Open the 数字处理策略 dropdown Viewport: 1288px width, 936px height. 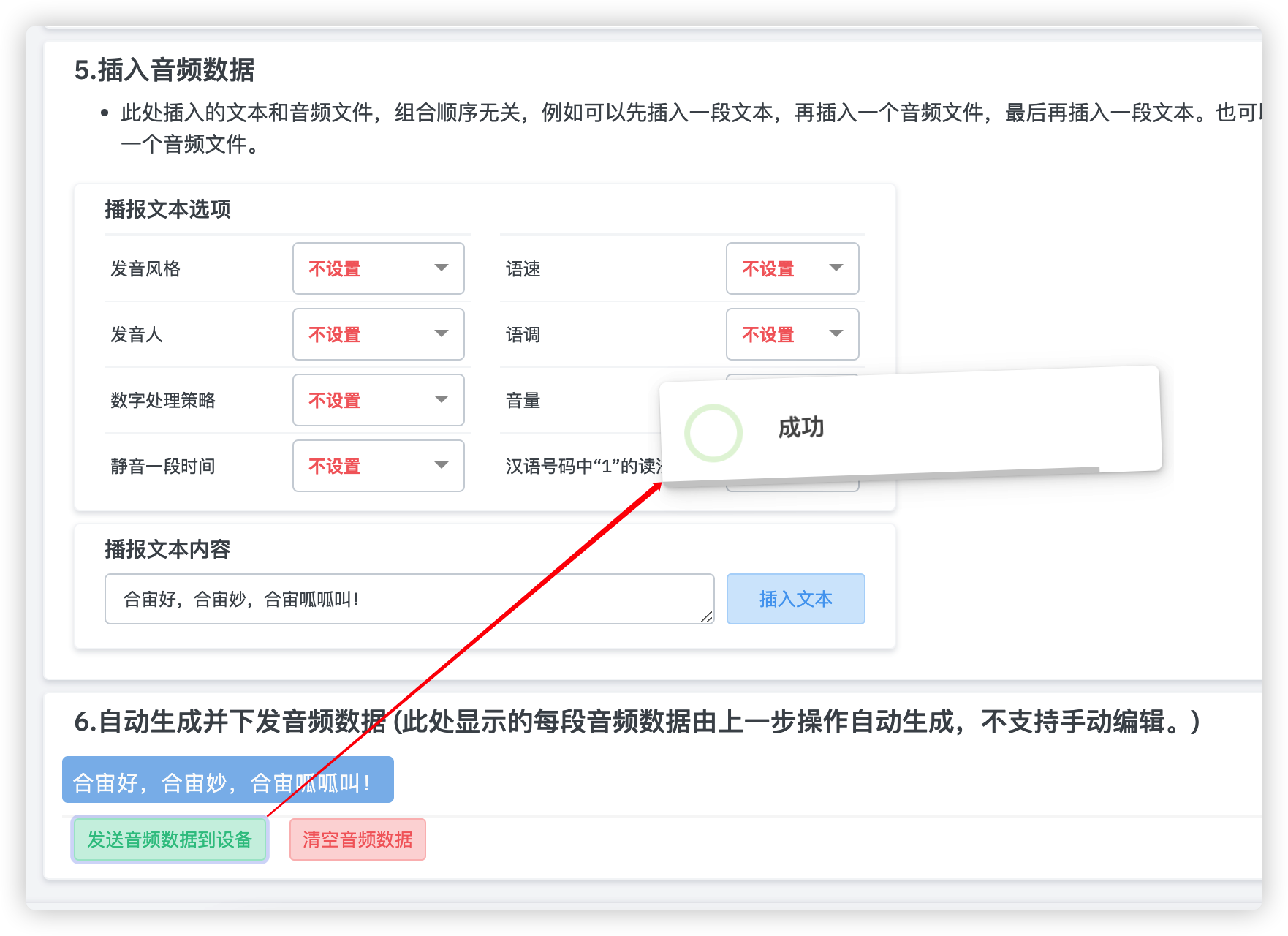pyautogui.click(x=379, y=400)
